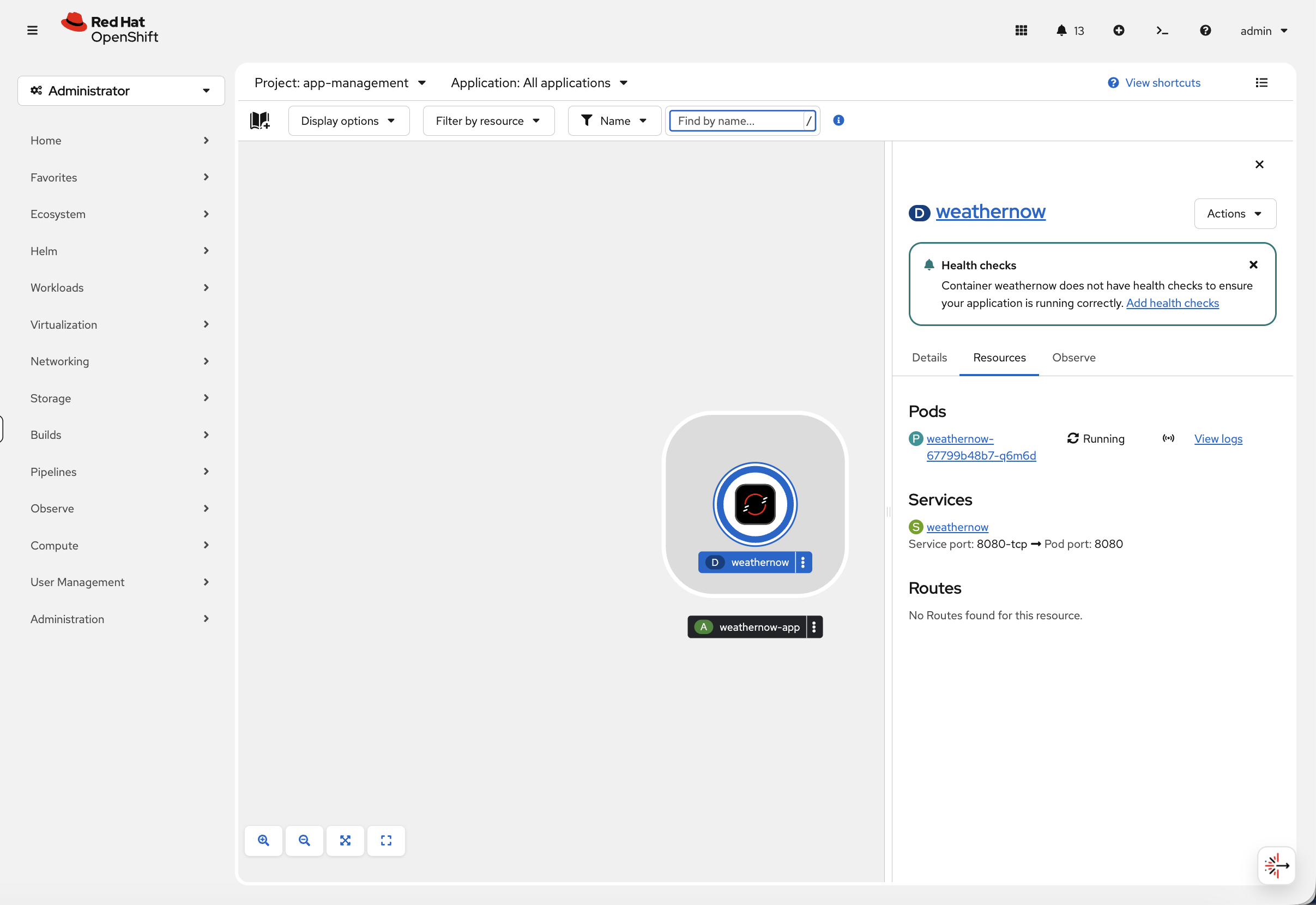Viewport: 1316px width, 905px height.
Task: Open the application launcher grid icon
Action: (1021, 31)
